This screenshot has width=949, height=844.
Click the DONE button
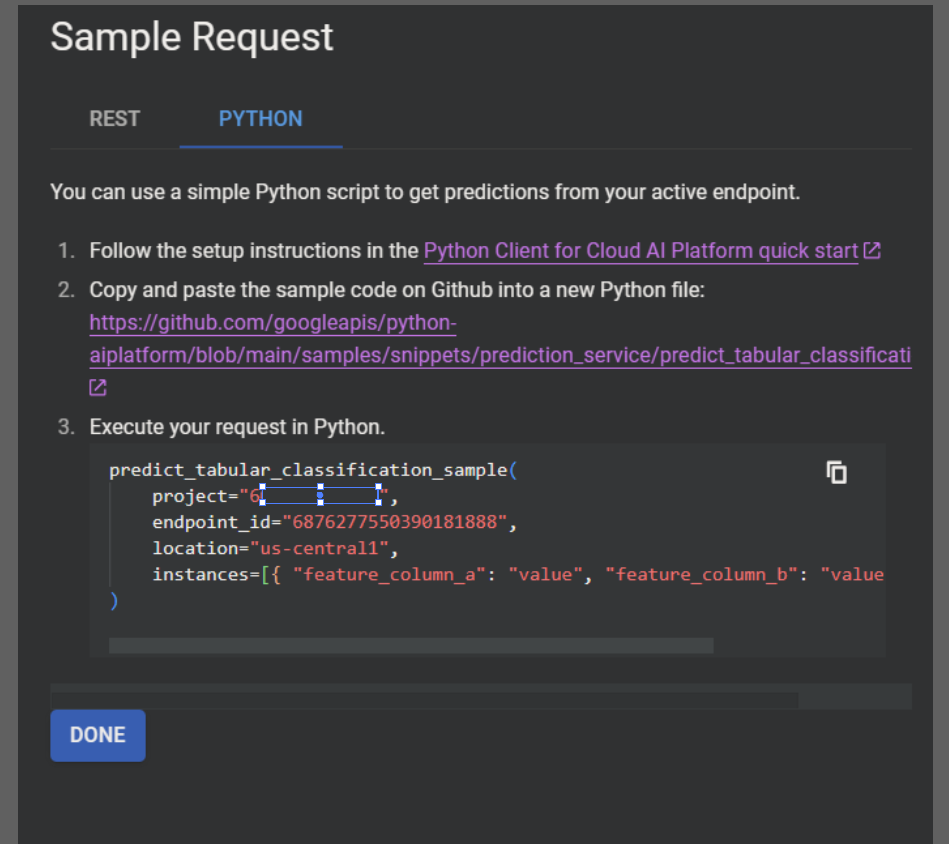[97, 735]
